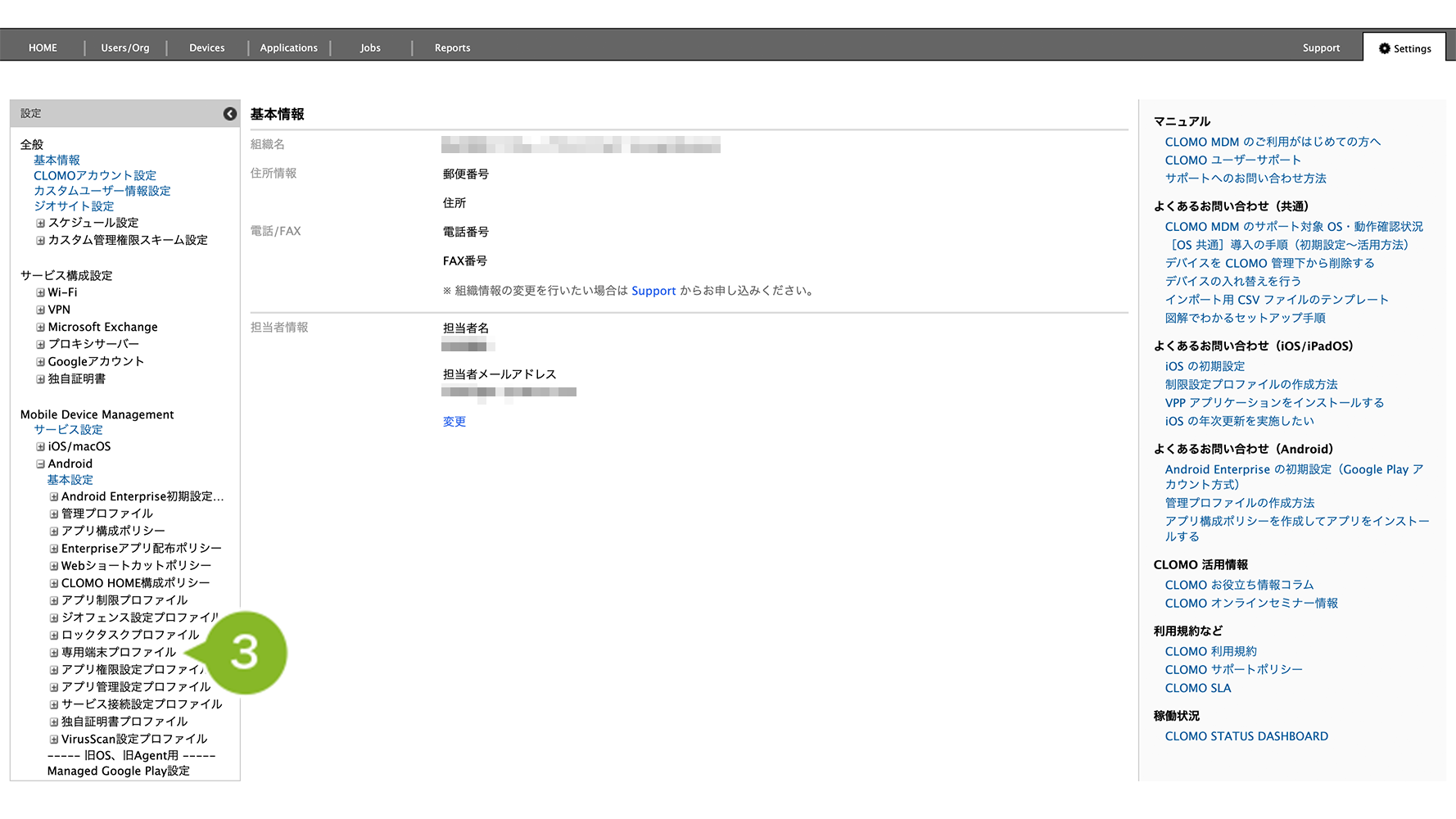Expand the VPN tree node
Screen dimensions: 1456x819
[40, 310]
